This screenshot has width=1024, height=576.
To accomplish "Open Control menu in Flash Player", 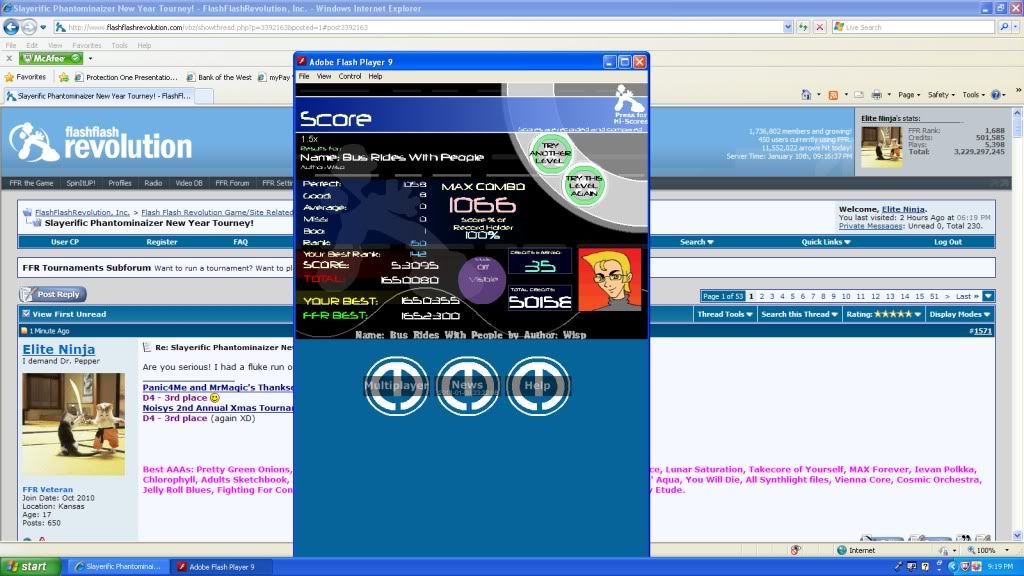I will pyautogui.click(x=350, y=76).
